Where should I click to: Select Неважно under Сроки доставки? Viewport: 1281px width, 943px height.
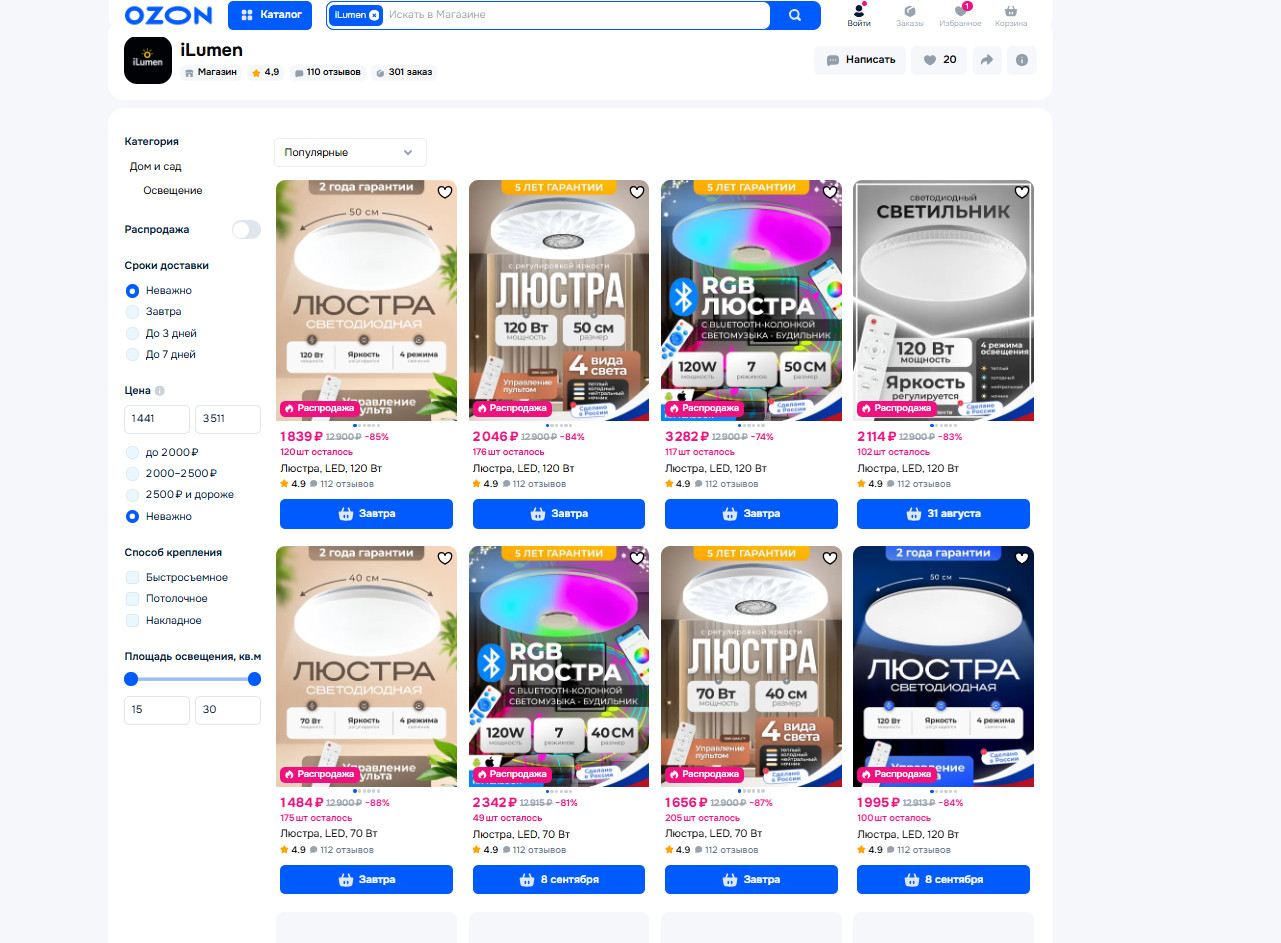tap(132, 291)
